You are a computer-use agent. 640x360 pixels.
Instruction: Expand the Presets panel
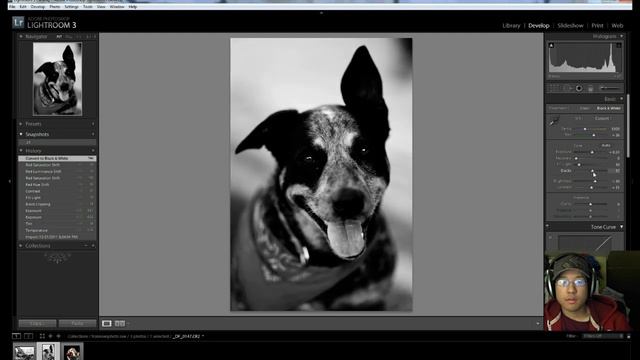(21, 124)
